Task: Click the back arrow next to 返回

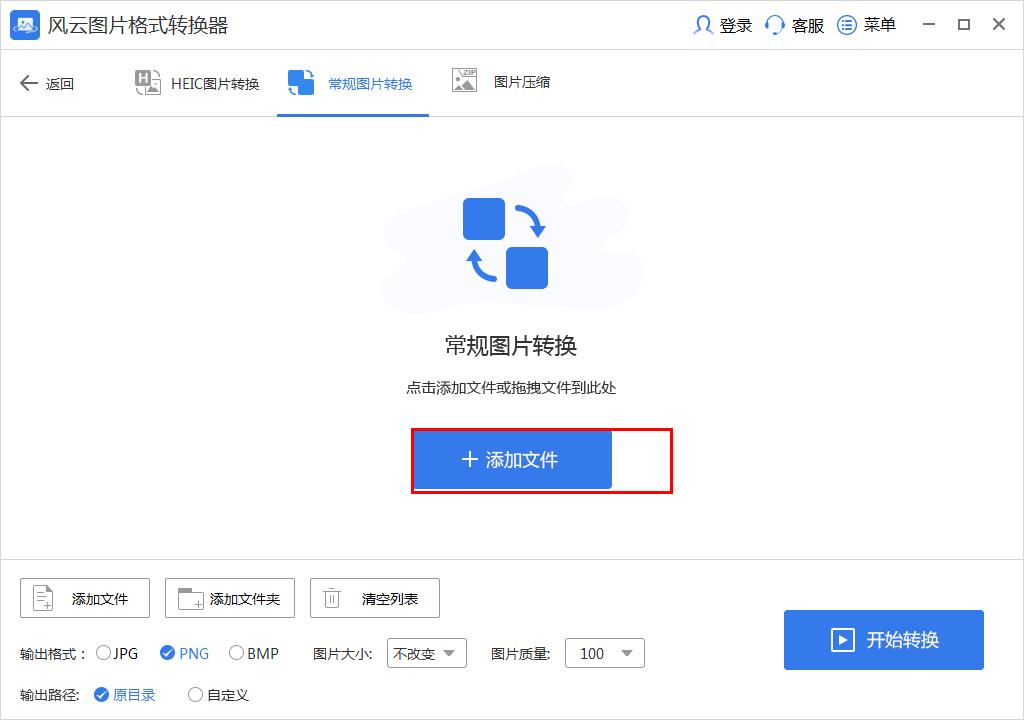Action: [29, 84]
